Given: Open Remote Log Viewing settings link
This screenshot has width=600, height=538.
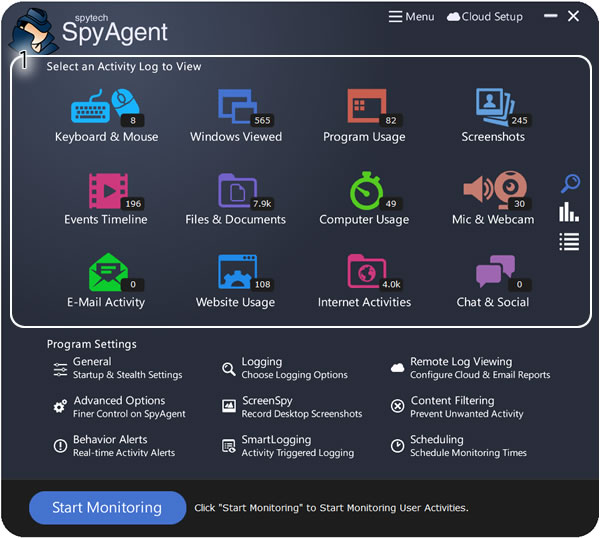Looking at the screenshot, I should [480, 368].
